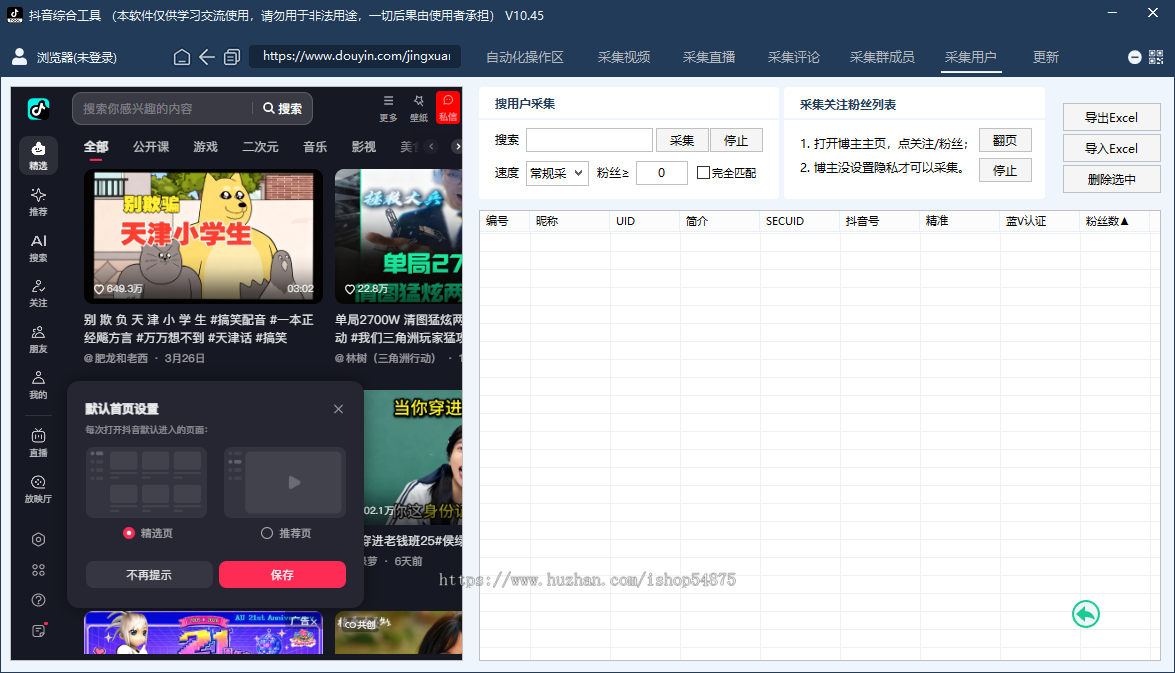Focus the 粉丝≥ number field
The width and height of the screenshot is (1175, 673).
tap(662, 173)
